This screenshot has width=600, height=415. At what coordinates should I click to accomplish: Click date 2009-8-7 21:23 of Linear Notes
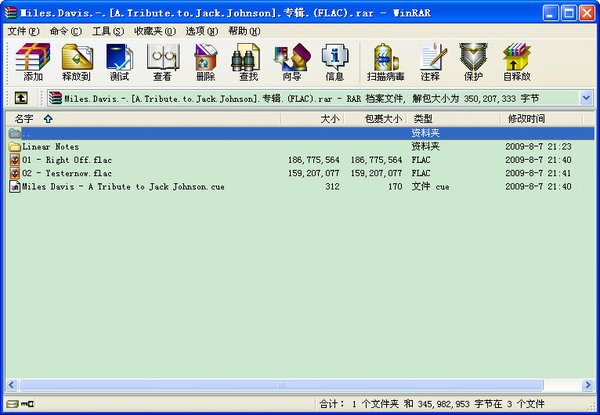click(538, 146)
